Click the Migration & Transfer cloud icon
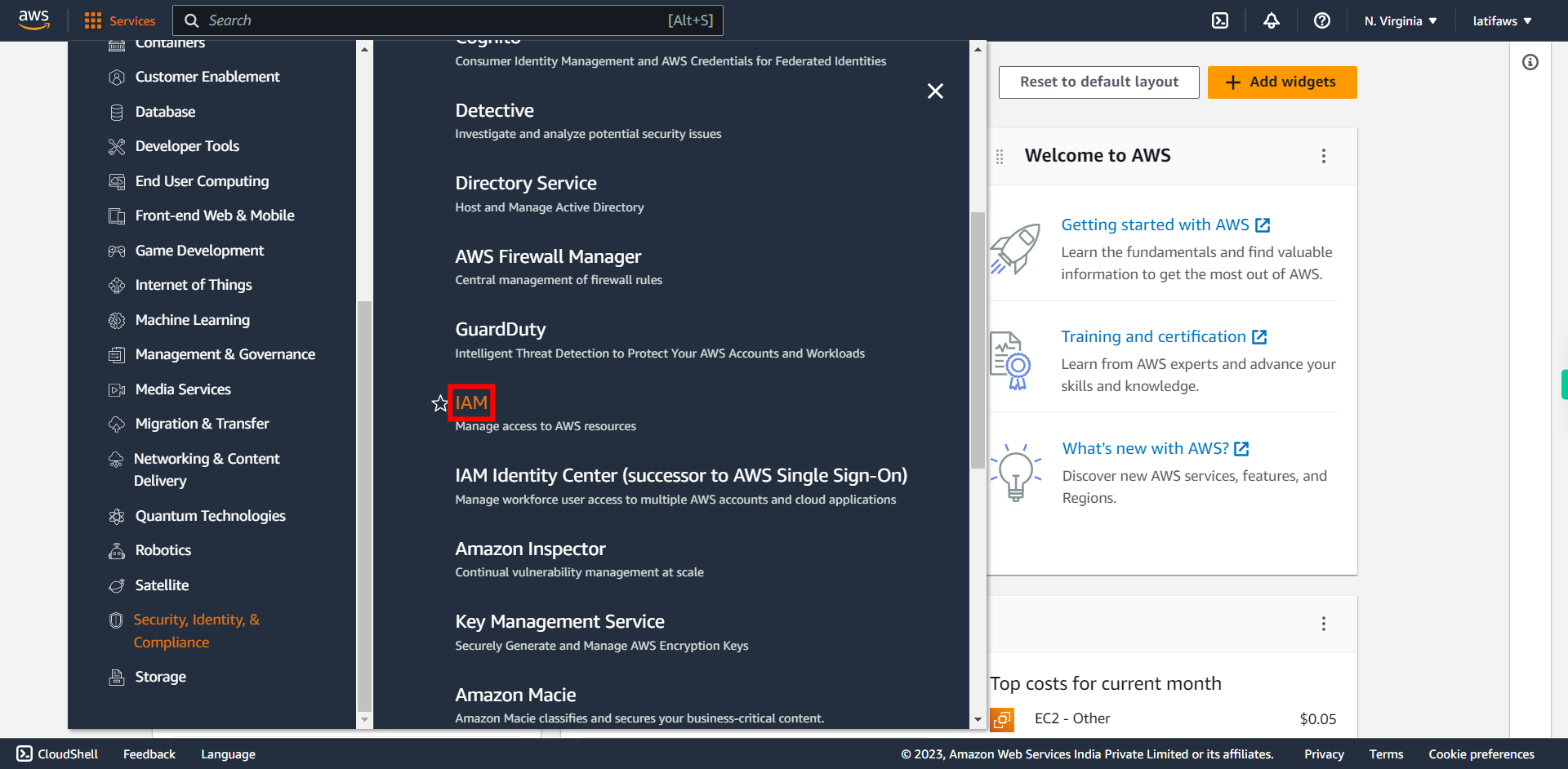This screenshot has height=769, width=1568. tap(117, 424)
